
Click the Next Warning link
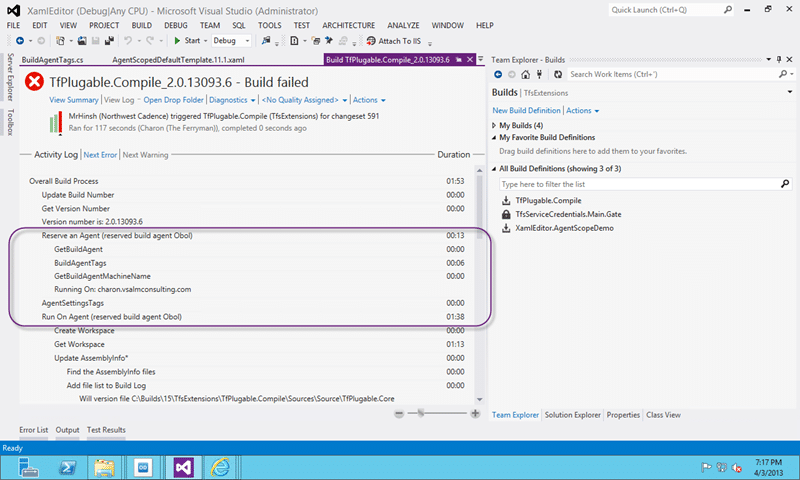click(x=145, y=155)
